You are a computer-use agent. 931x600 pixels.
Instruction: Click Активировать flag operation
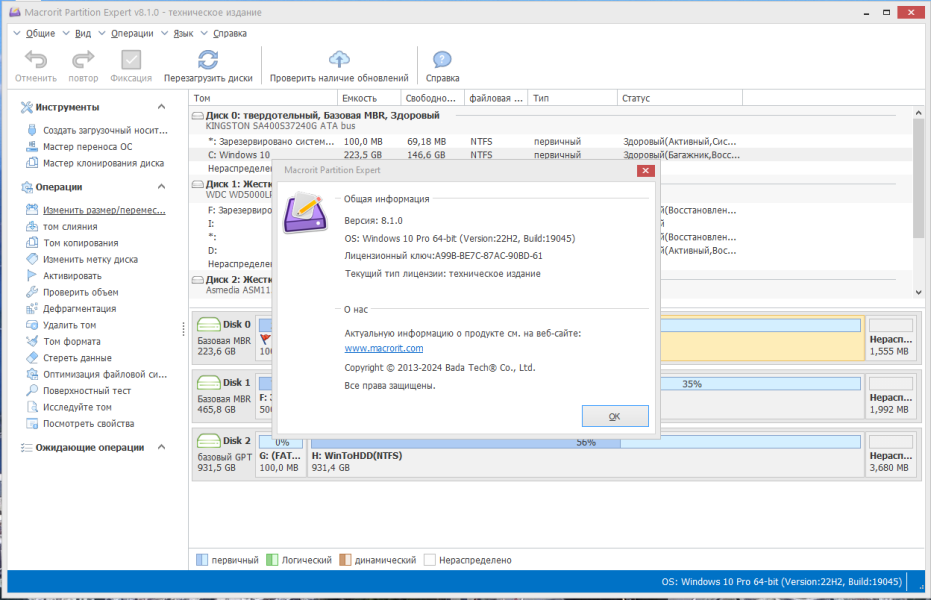tap(64, 276)
